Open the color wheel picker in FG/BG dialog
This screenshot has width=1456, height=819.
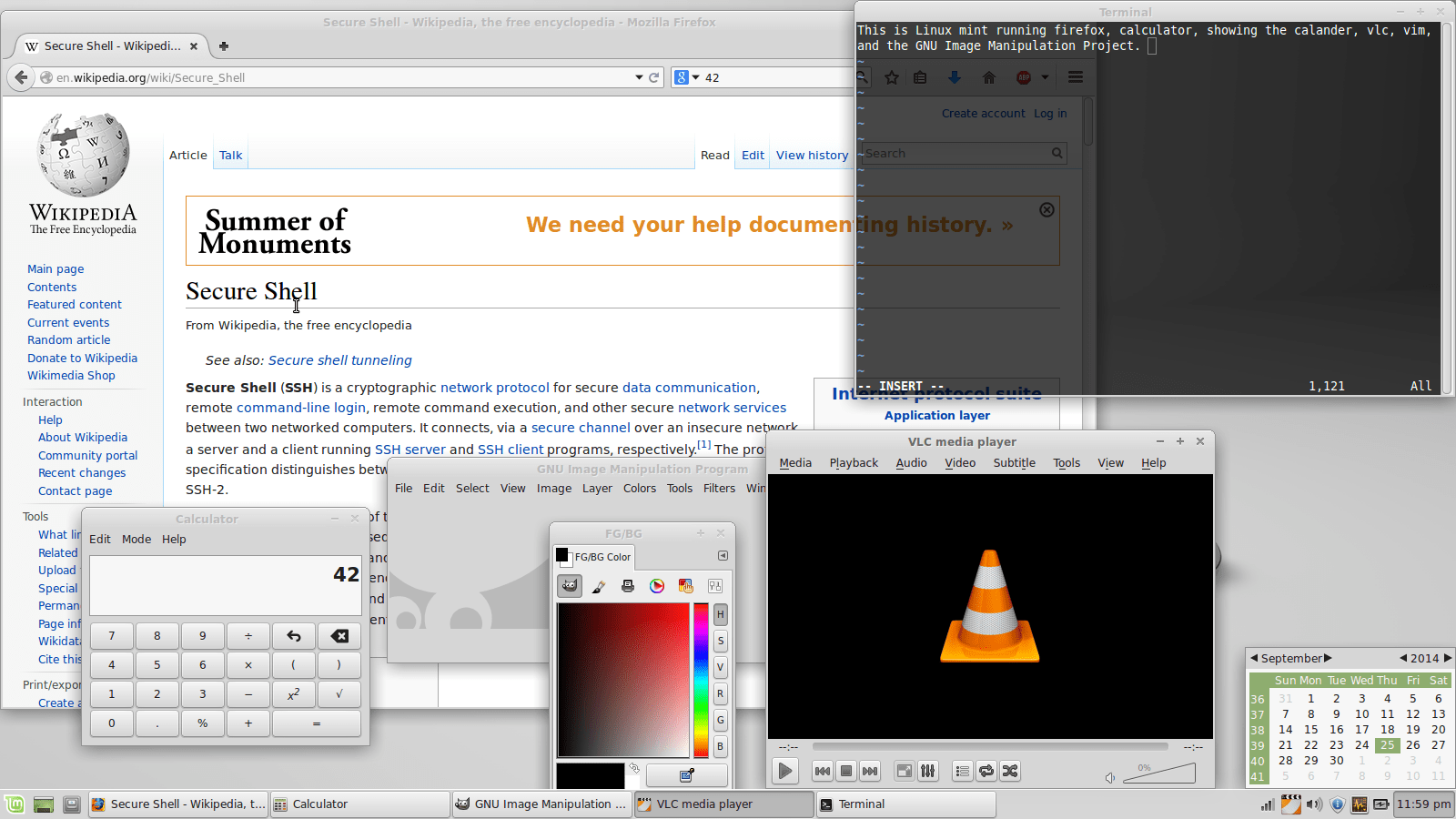coord(657,586)
